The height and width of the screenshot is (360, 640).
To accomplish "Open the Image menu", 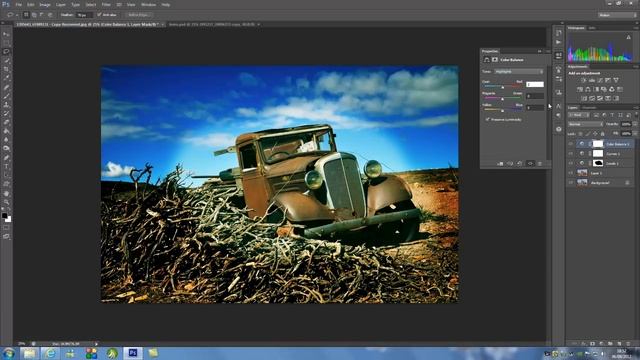I will click(x=45, y=4).
